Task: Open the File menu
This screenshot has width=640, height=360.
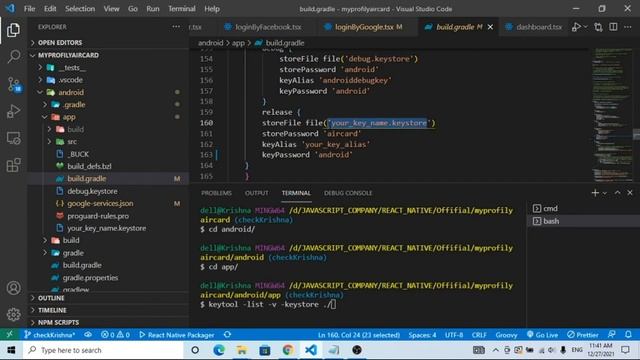Action: click(x=29, y=9)
